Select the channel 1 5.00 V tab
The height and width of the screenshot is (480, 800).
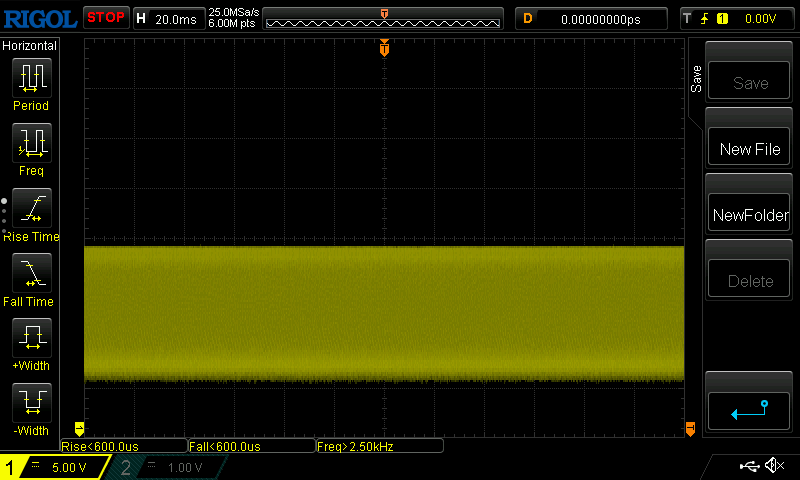55,467
